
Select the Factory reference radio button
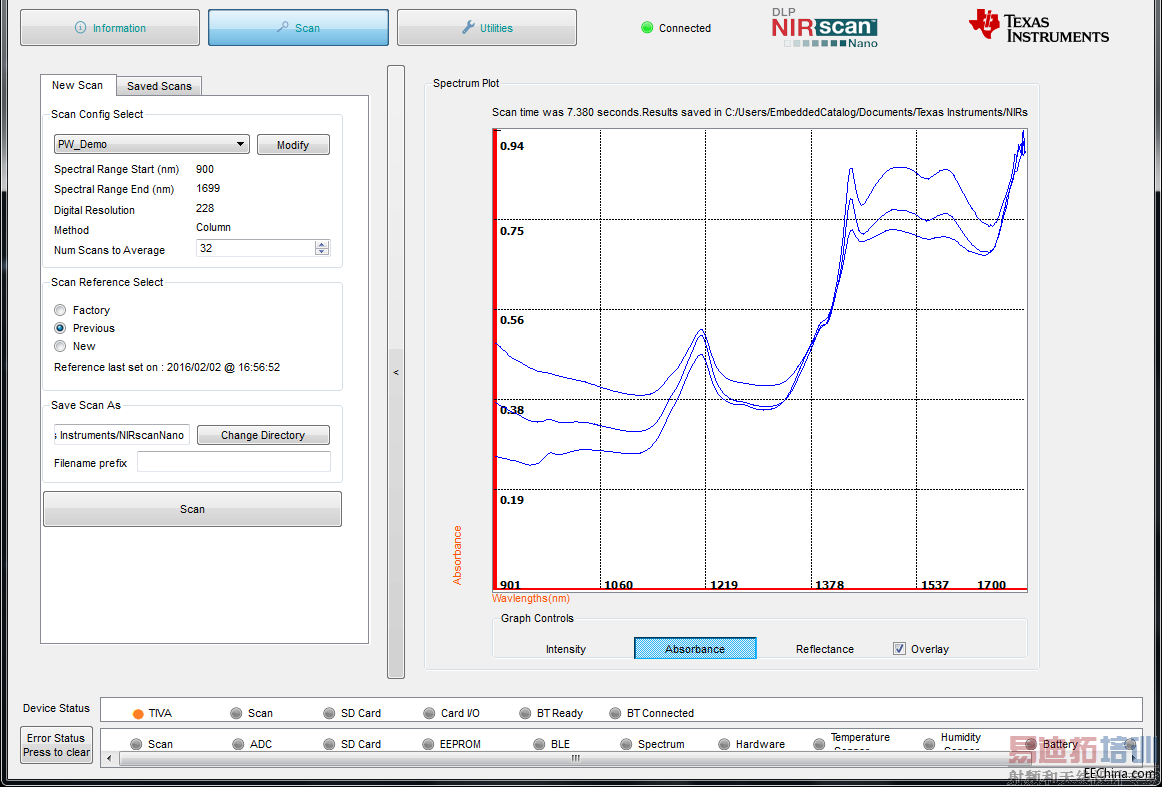(x=60, y=310)
